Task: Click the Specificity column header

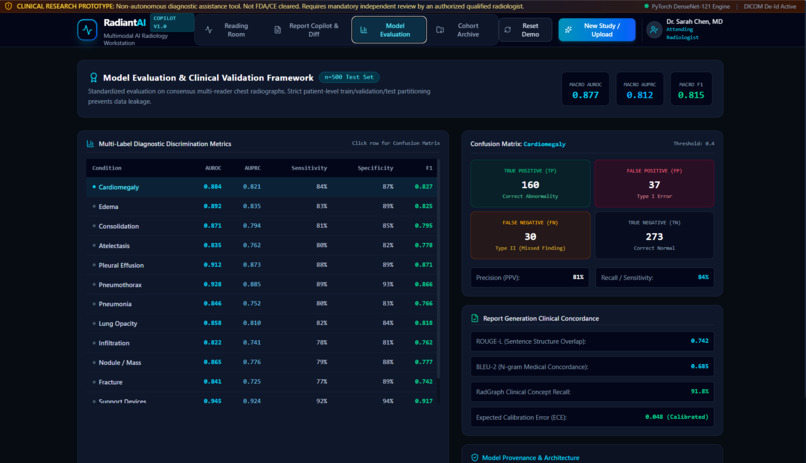Action: [x=375, y=168]
